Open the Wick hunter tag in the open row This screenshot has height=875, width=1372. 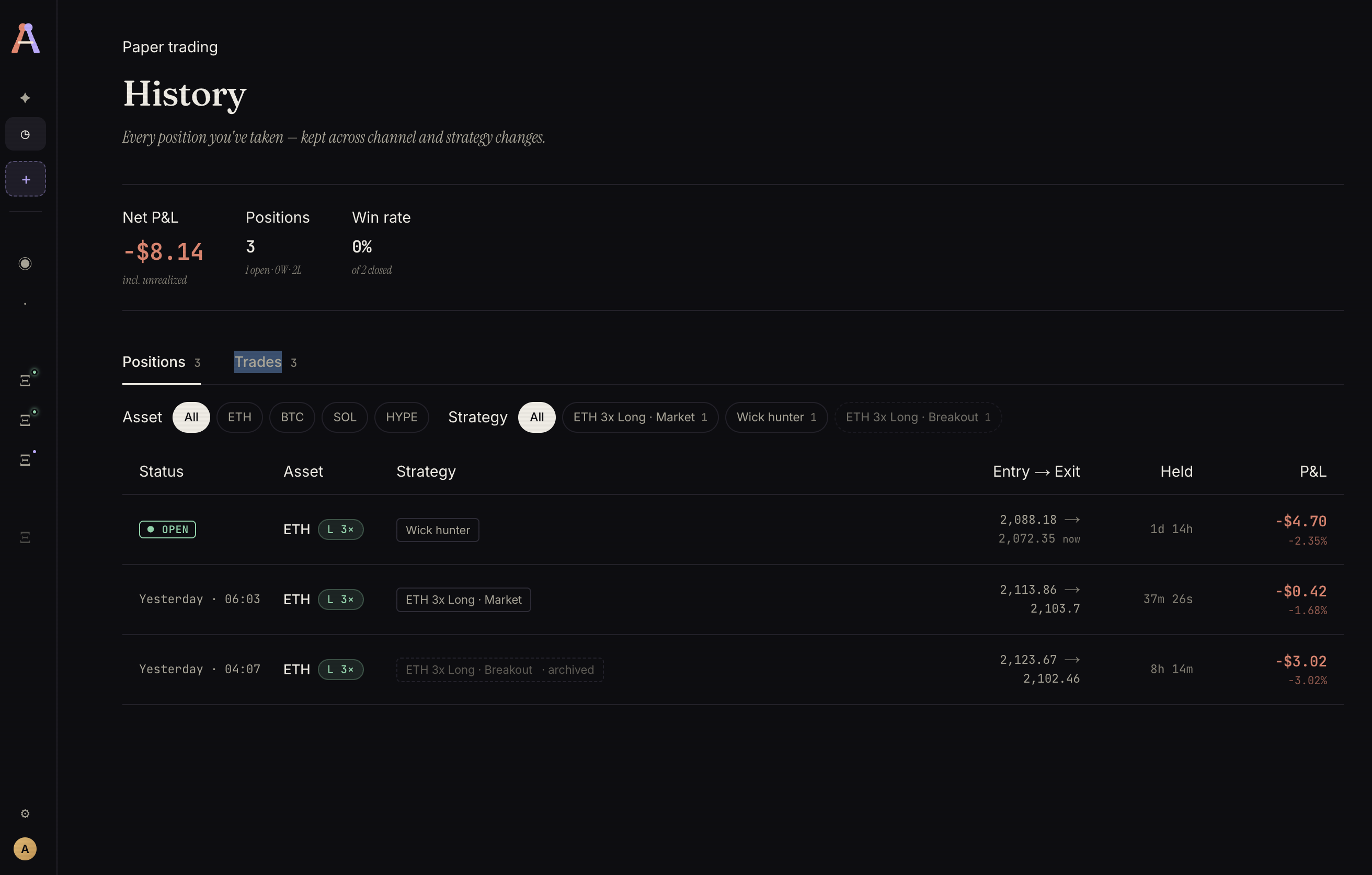438,531
